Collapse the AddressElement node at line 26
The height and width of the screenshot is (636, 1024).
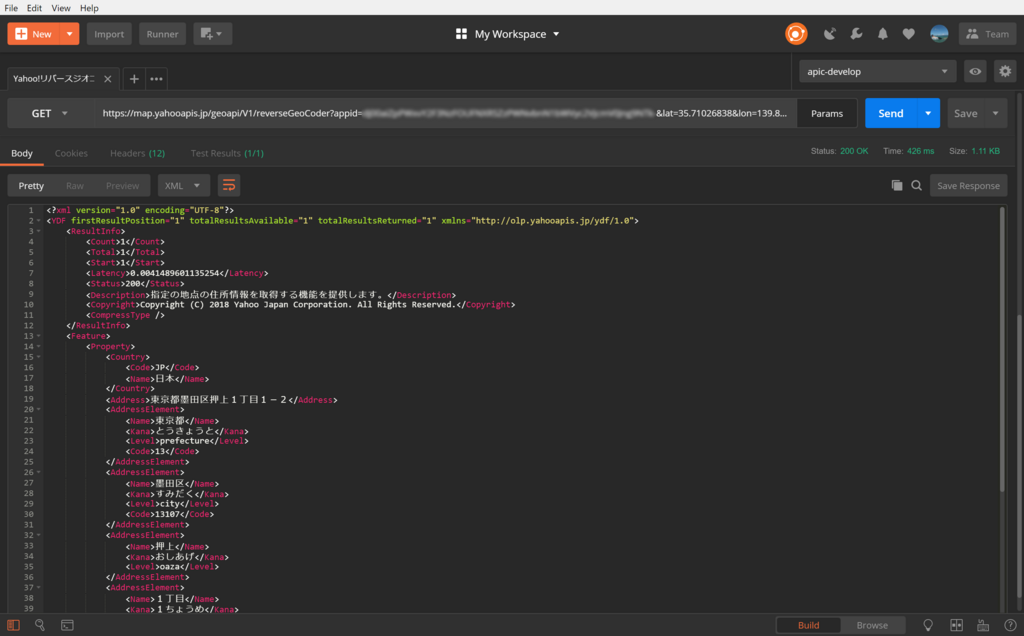tap(39, 472)
